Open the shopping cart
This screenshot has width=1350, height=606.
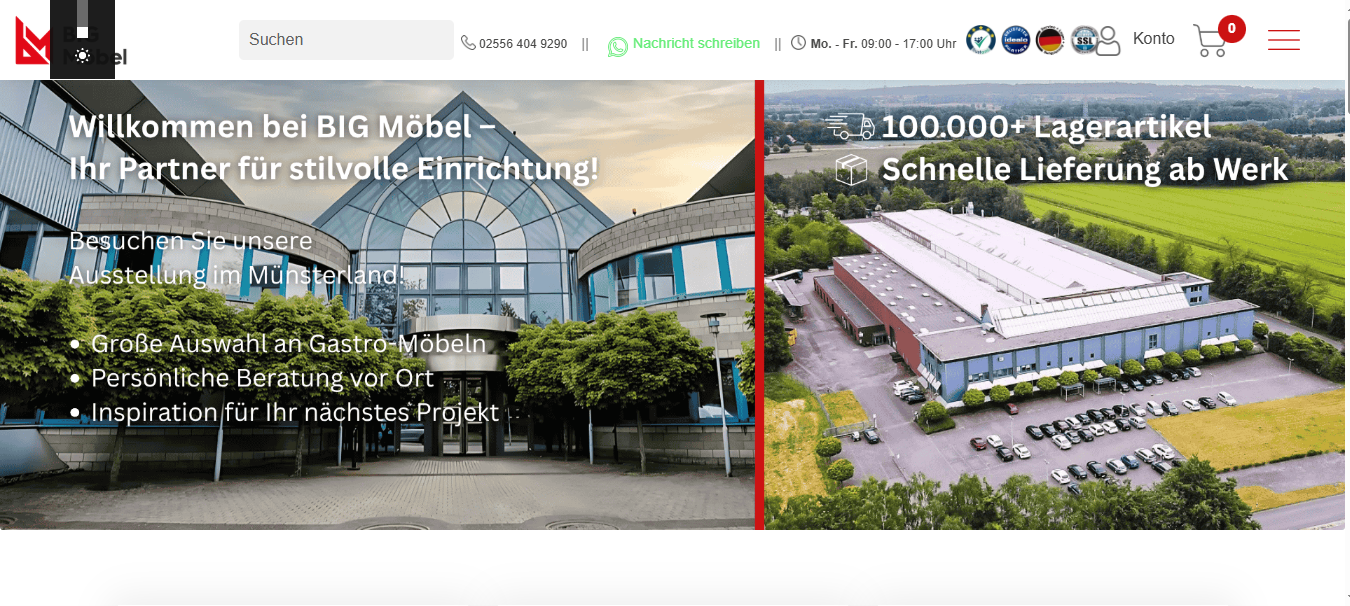[1210, 41]
